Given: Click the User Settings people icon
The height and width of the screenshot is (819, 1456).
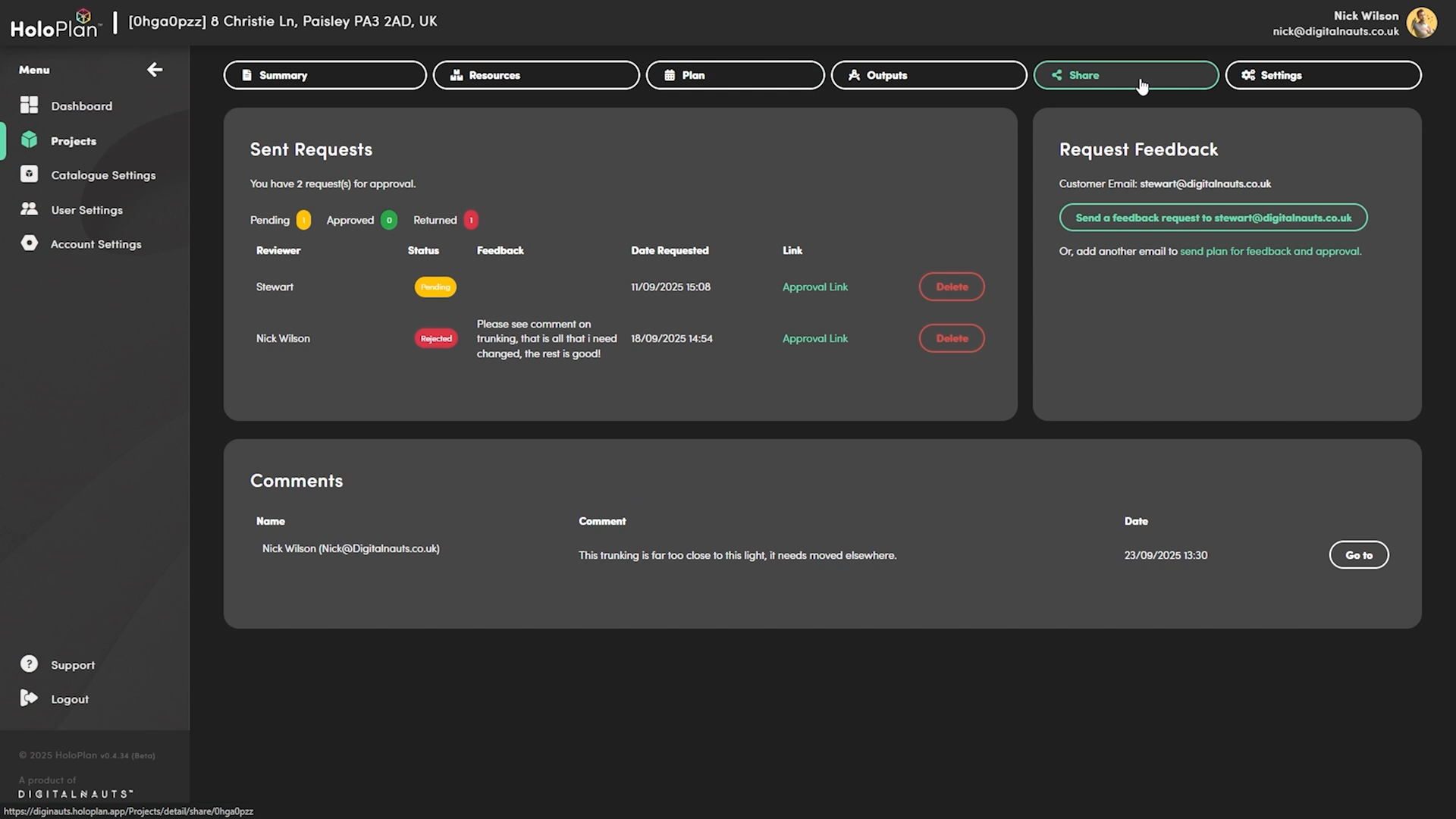Looking at the screenshot, I should [29, 209].
